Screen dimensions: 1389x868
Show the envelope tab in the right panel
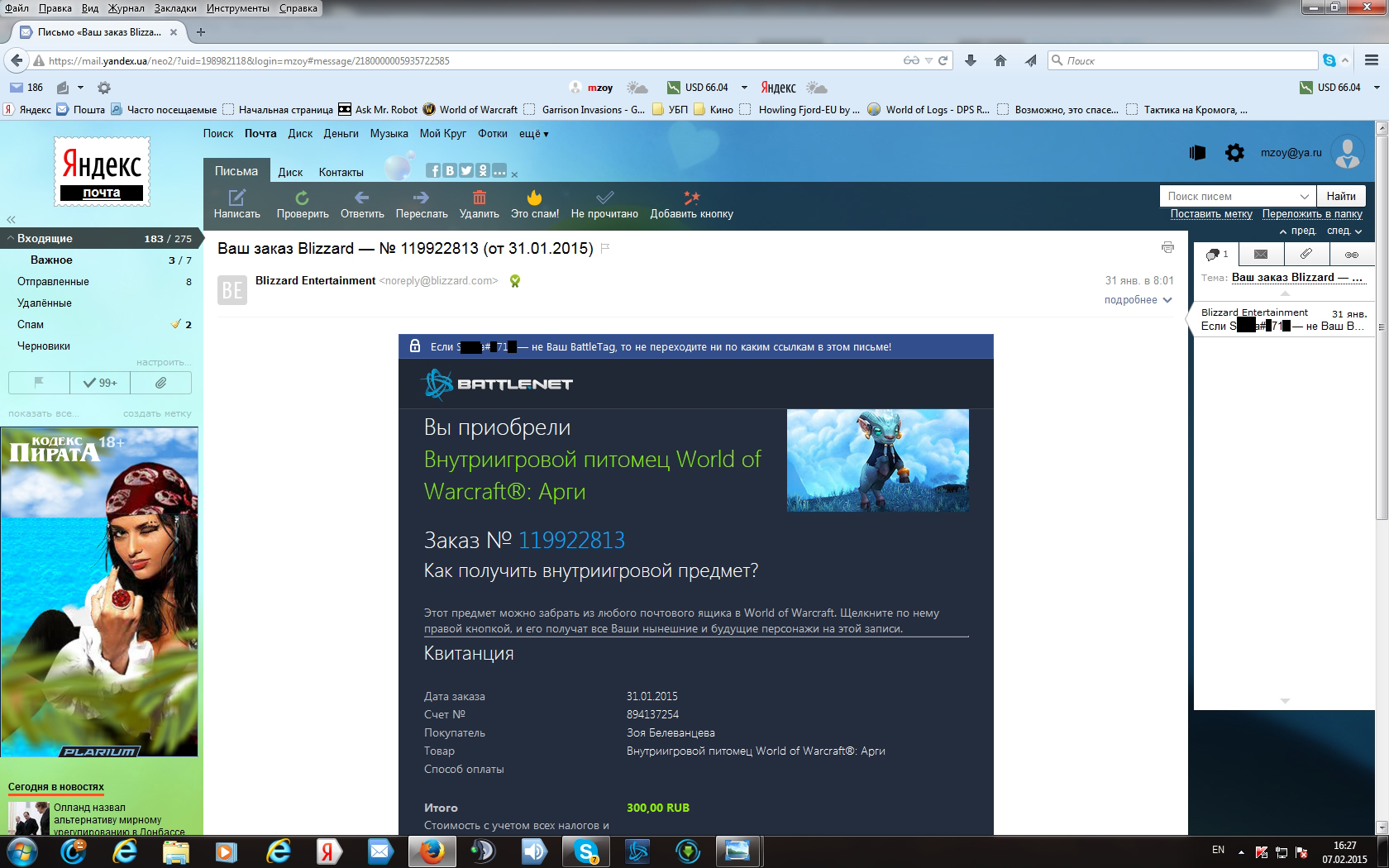[1261, 254]
